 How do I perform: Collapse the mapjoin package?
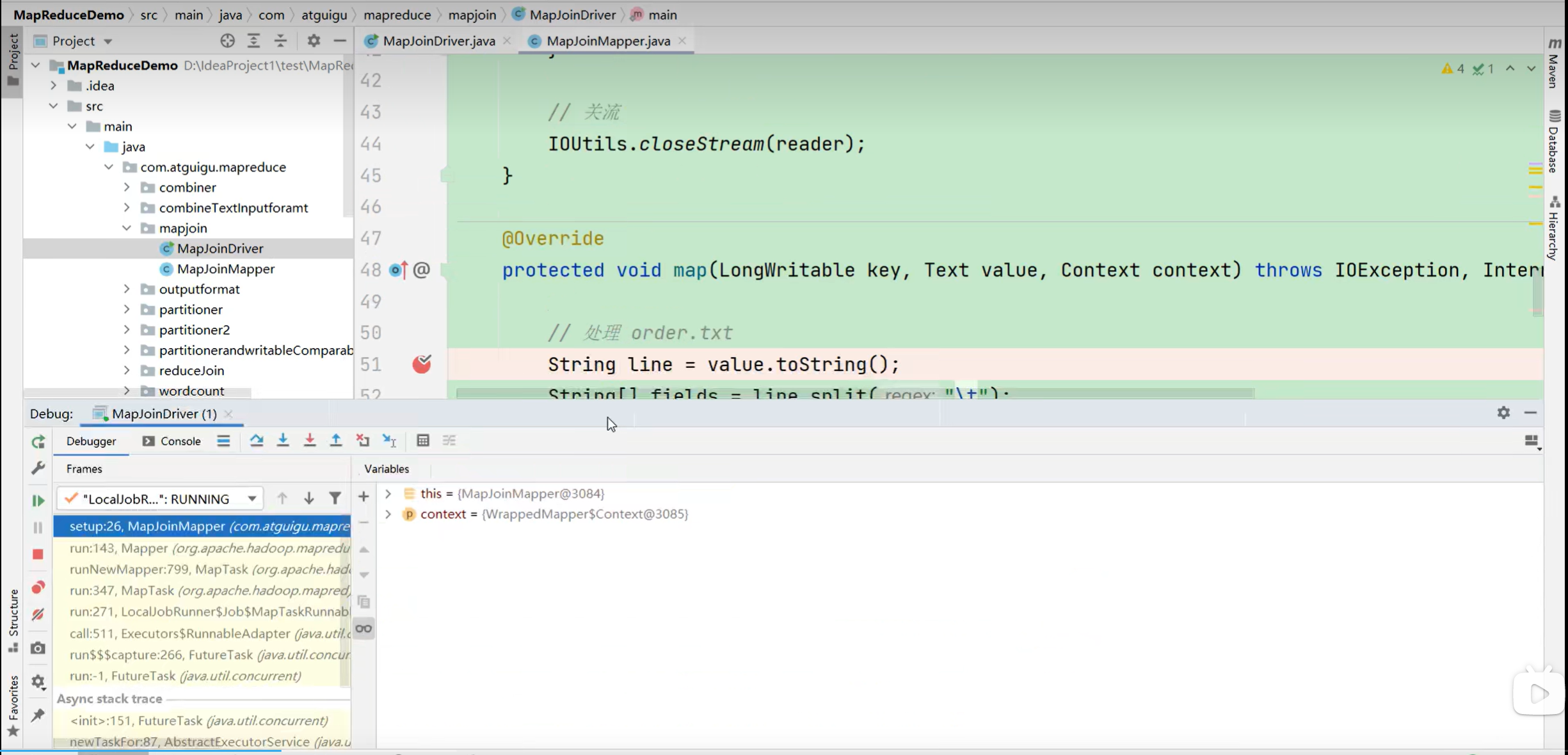(x=127, y=228)
